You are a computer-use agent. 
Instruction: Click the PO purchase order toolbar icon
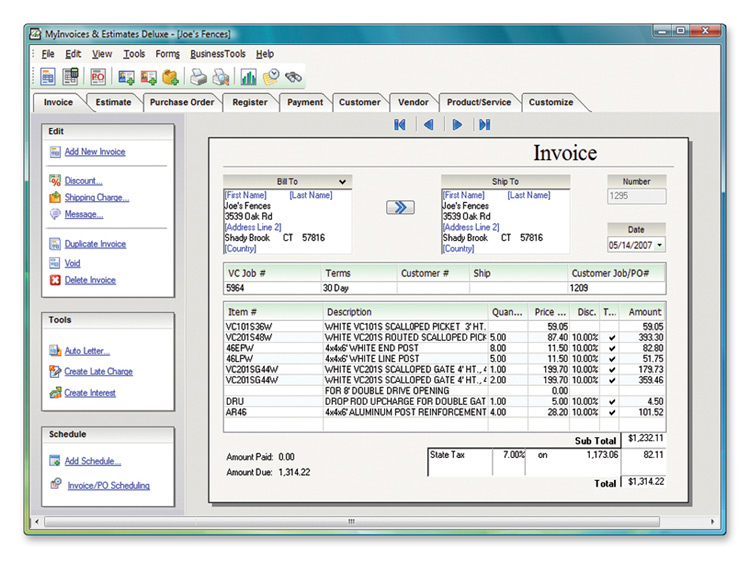pyautogui.click(x=98, y=77)
